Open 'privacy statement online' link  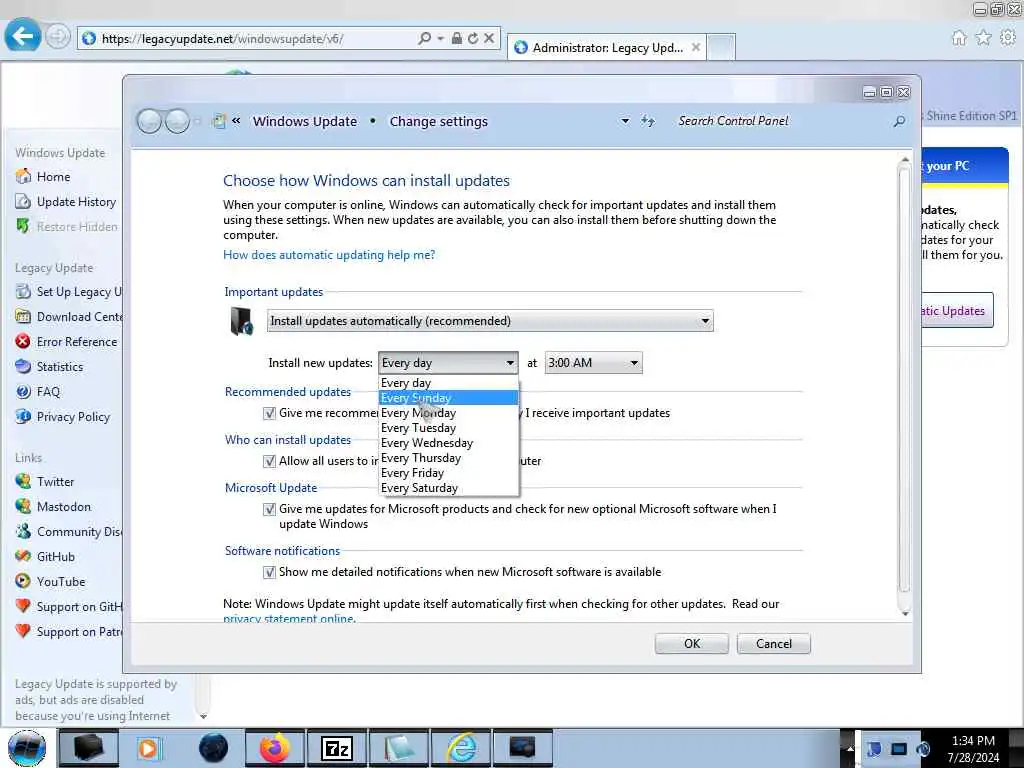click(289, 618)
